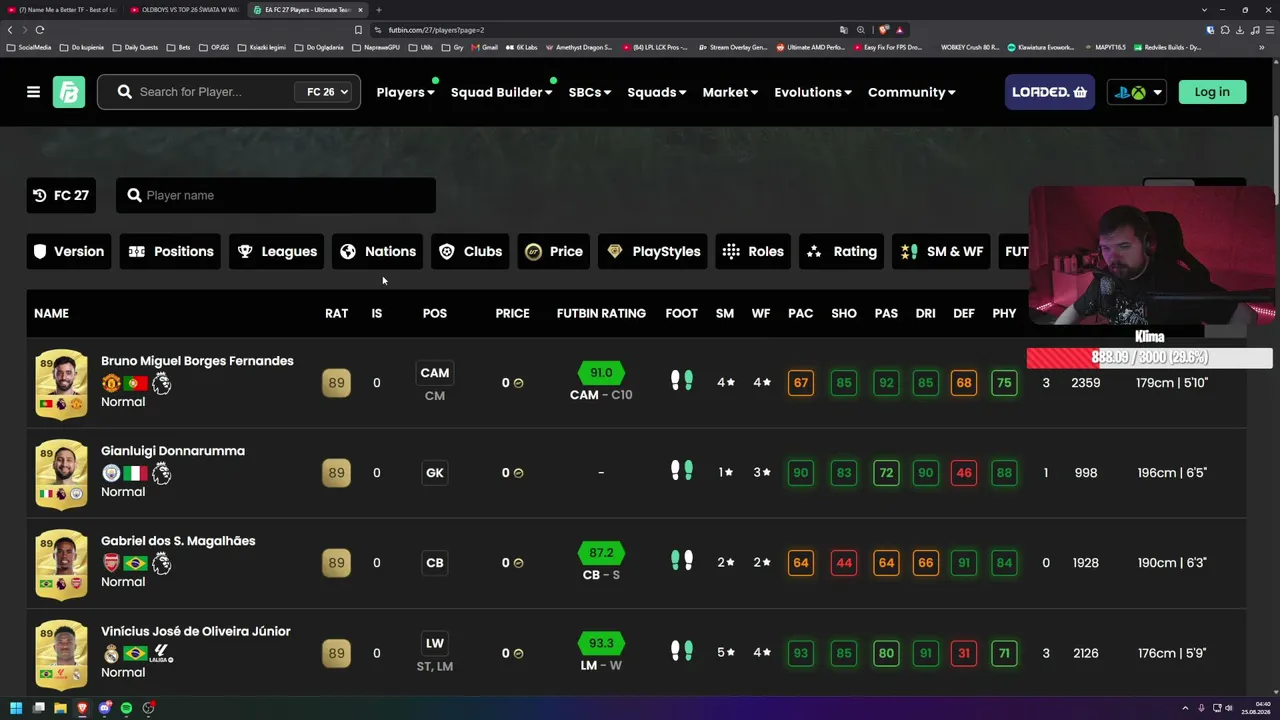Expand the Players menu
Viewport: 1280px width, 720px height.
[x=405, y=92]
